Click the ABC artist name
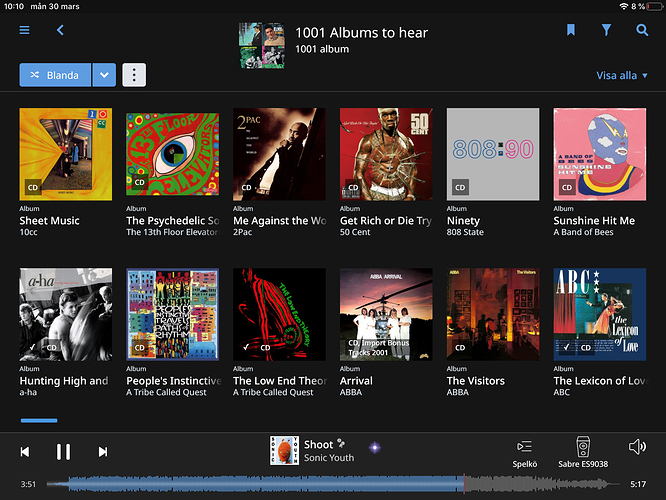 (562, 393)
